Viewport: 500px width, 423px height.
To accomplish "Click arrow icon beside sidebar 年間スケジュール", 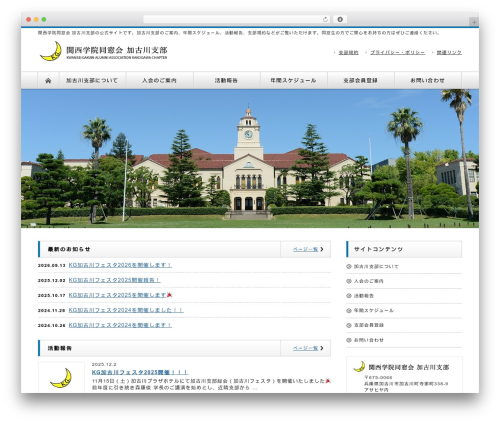I will 349,310.
